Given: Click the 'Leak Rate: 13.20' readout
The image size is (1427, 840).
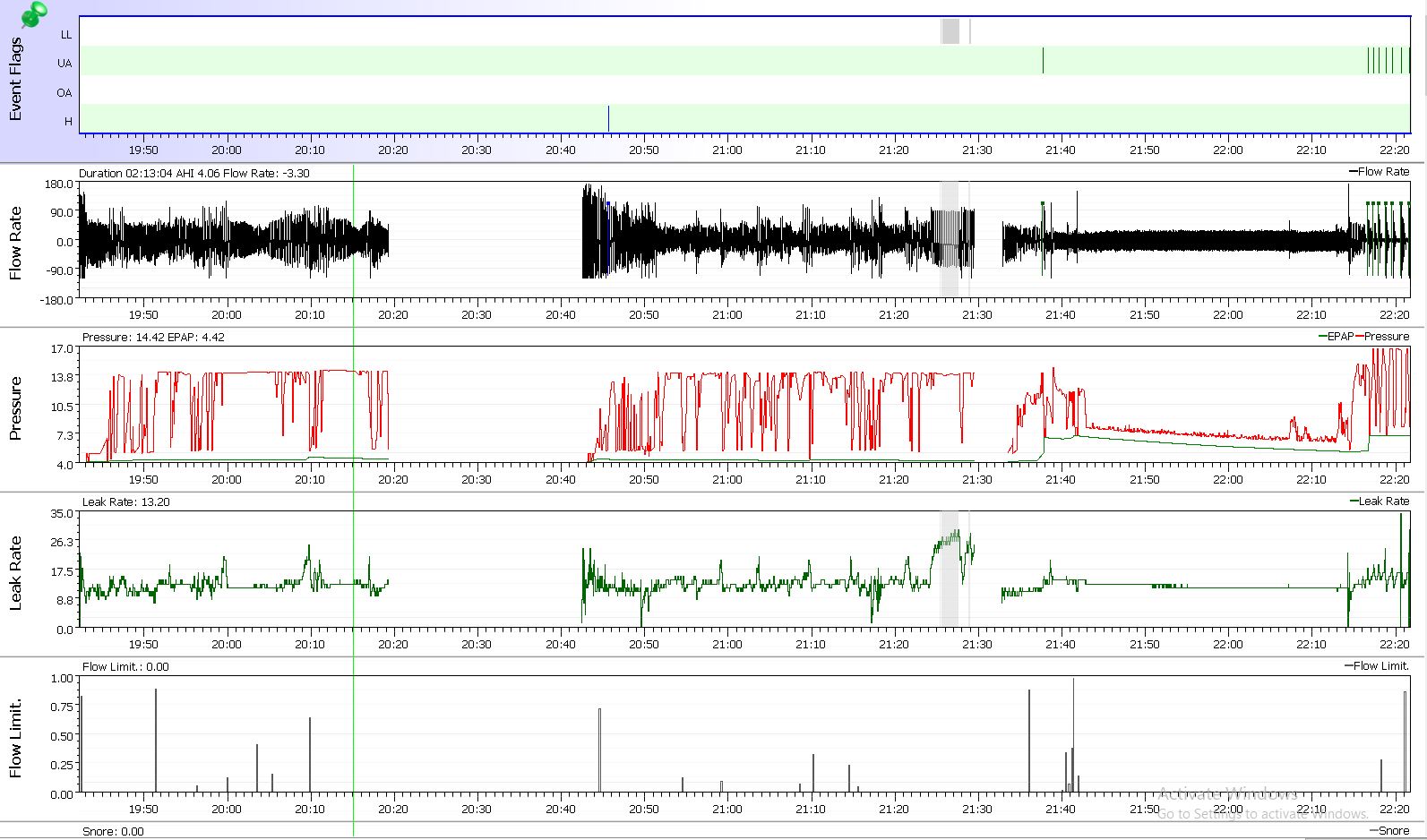Looking at the screenshot, I should (x=125, y=502).
